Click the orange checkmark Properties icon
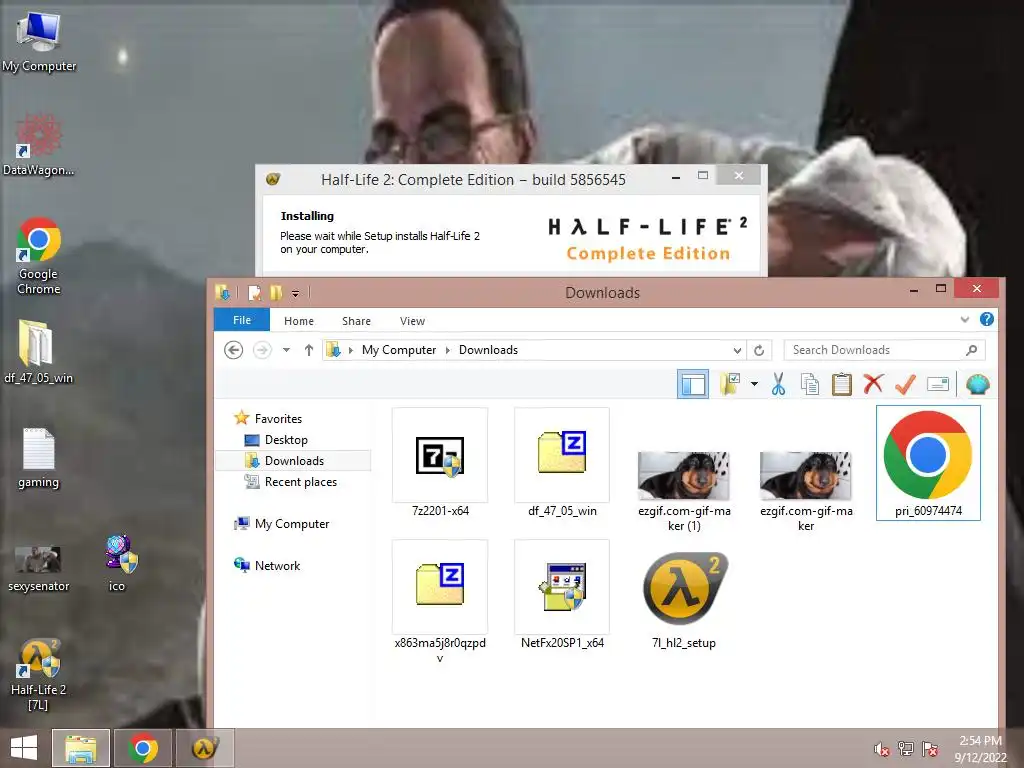Viewport: 1024px width, 768px height. (905, 384)
